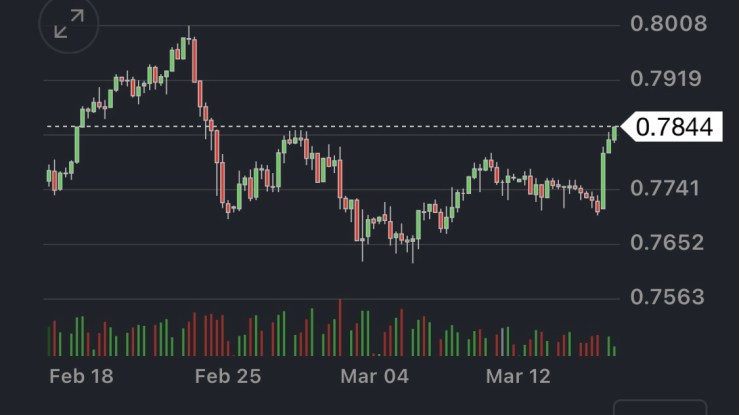The width and height of the screenshot is (739, 415).
Task: Click the tallest red volume bar
Action: [340, 327]
